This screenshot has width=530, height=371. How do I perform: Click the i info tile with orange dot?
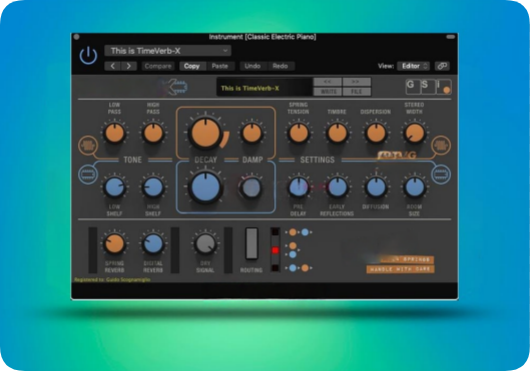(x=443, y=87)
